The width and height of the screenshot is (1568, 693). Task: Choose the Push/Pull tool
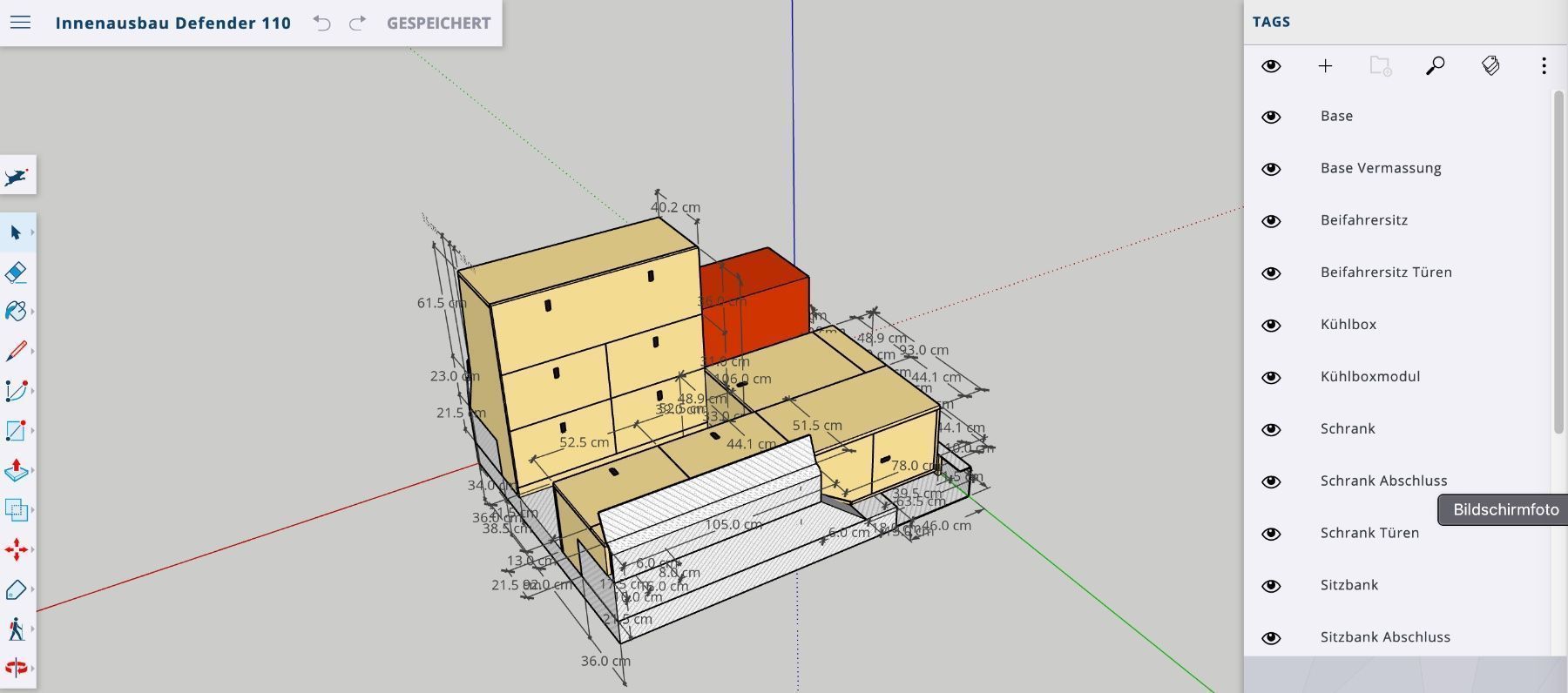click(16, 470)
